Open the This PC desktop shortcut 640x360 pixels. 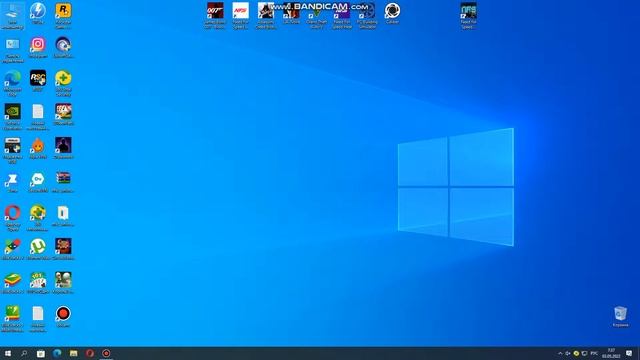tap(12, 16)
